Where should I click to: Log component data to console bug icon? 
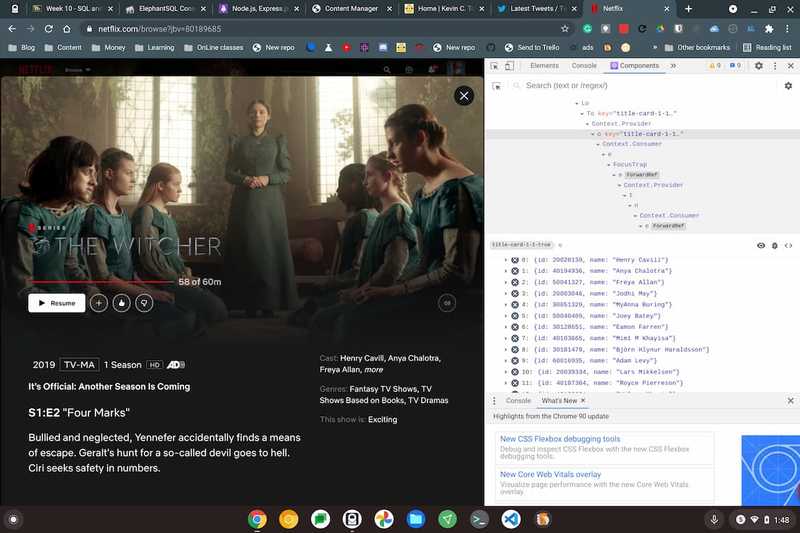click(774, 246)
